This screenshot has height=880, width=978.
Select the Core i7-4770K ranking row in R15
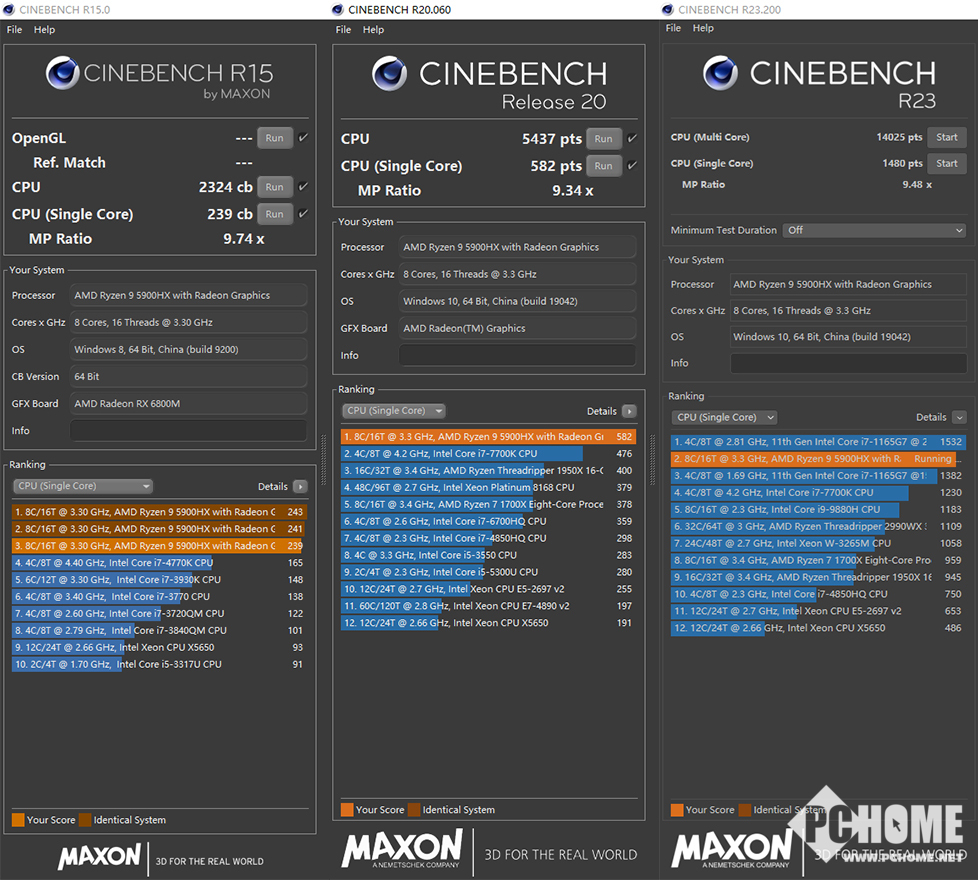coord(159,563)
